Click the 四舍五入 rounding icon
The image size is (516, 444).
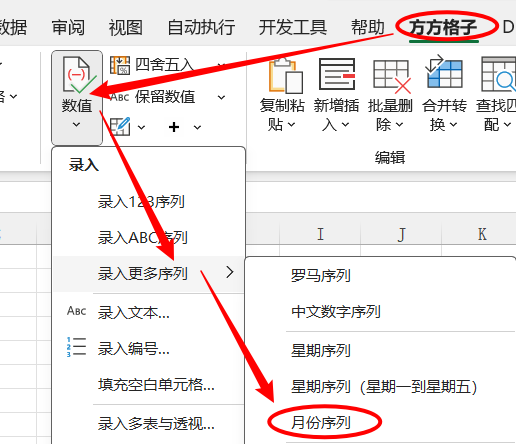[x=120, y=65]
